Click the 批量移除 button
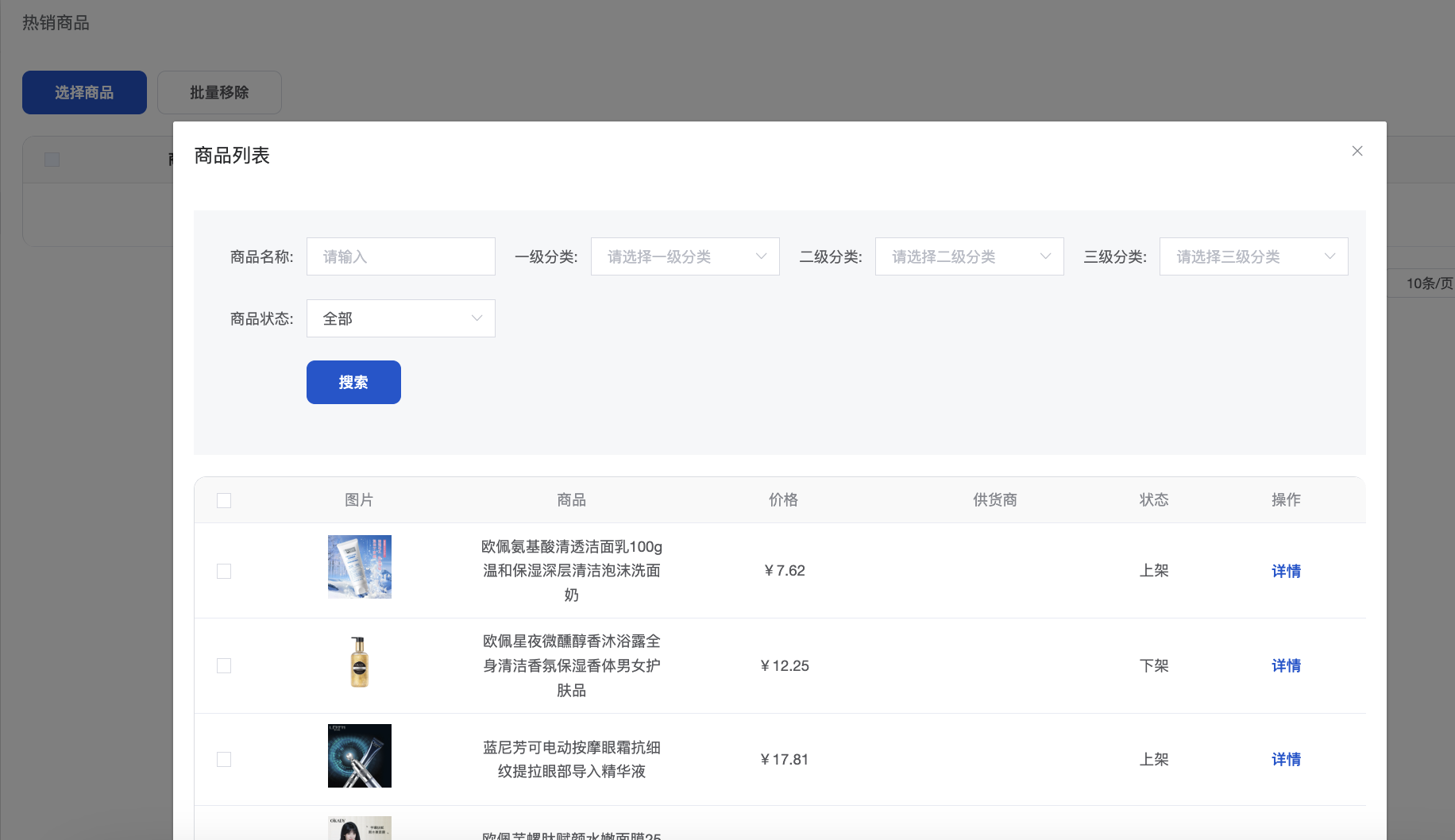 tap(219, 92)
